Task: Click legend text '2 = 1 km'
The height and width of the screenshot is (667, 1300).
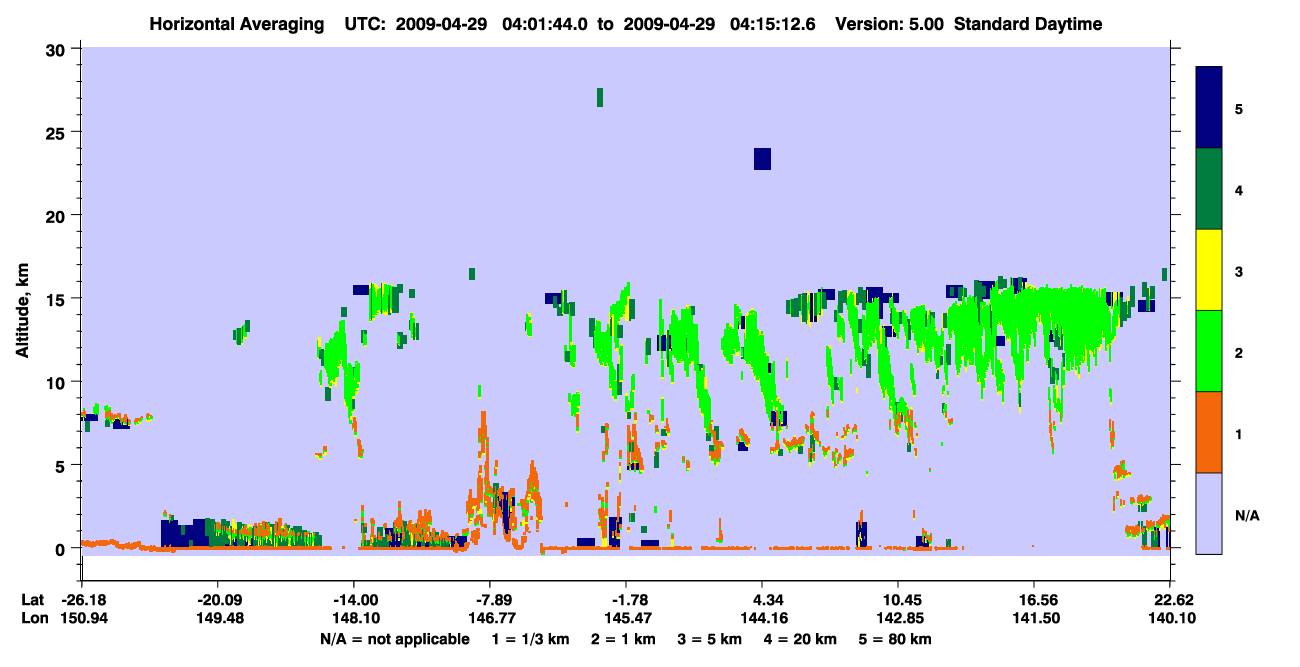Action: click(624, 639)
